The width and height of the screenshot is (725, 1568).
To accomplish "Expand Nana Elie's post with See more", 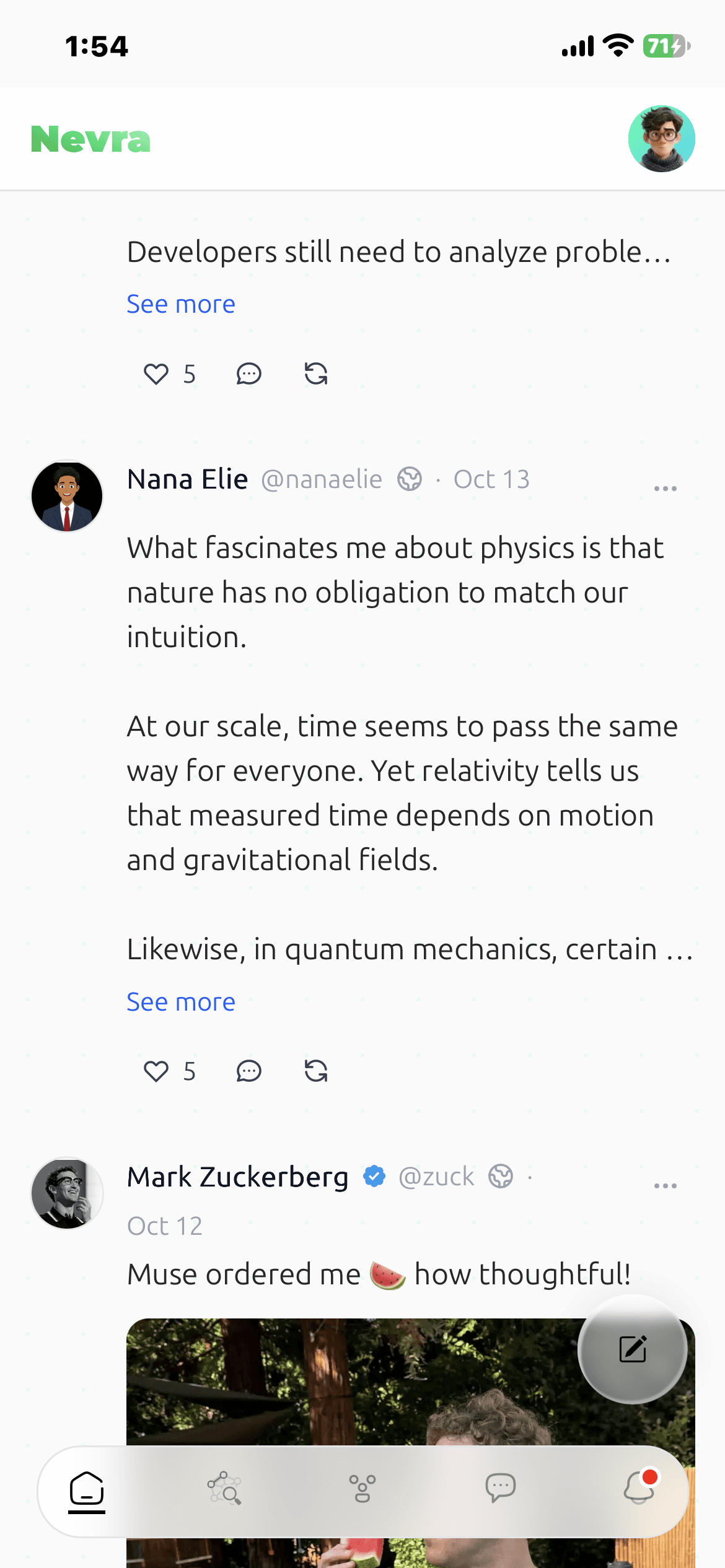I will click(181, 1002).
